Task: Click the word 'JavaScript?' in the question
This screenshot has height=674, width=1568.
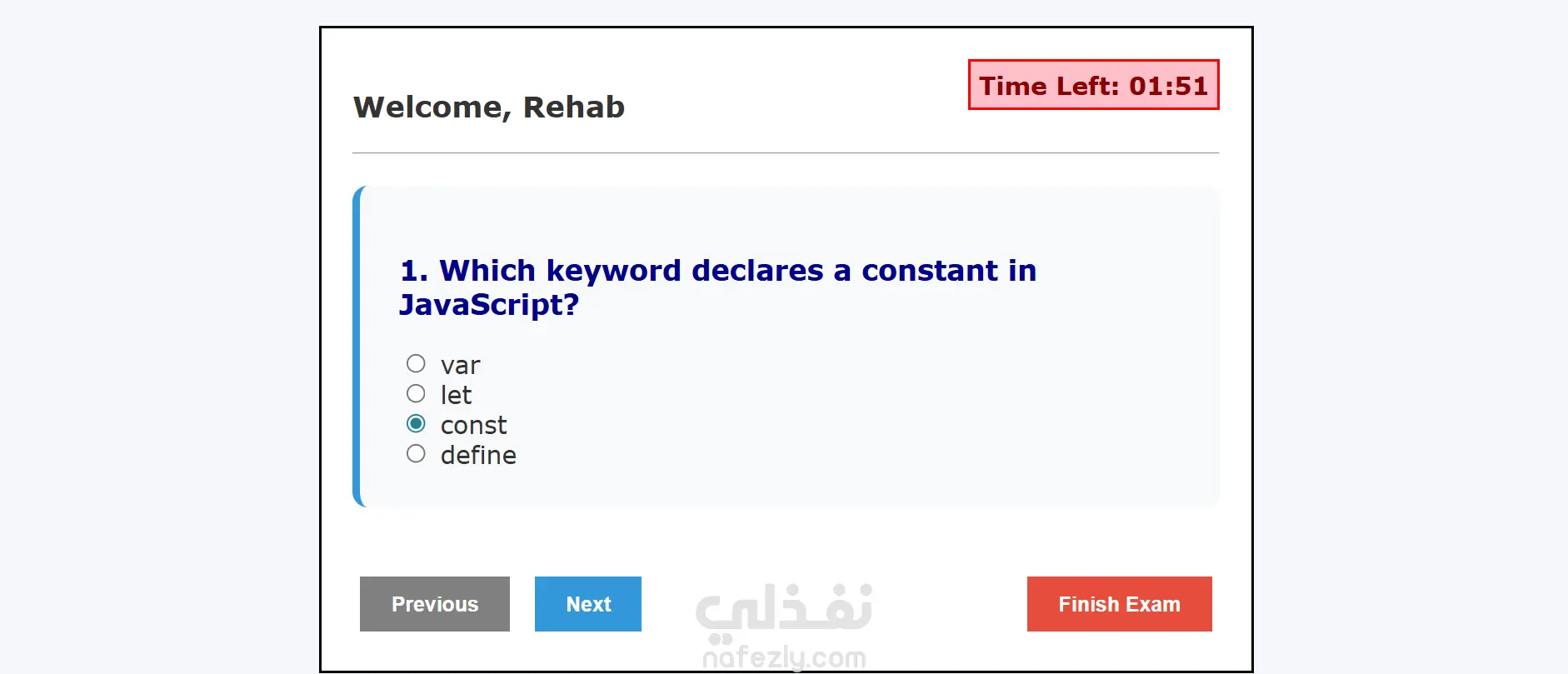Action: [x=489, y=305]
